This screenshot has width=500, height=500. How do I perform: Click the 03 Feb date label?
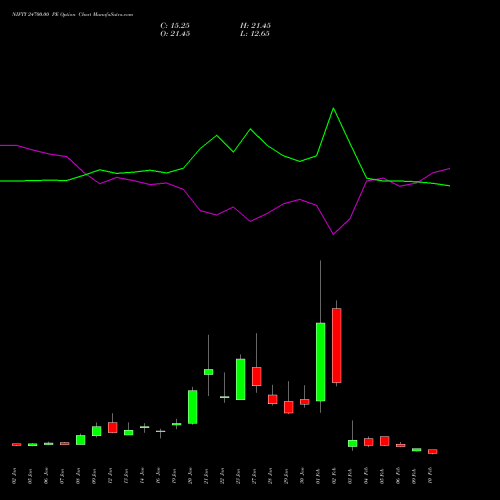click(x=350, y=476)
